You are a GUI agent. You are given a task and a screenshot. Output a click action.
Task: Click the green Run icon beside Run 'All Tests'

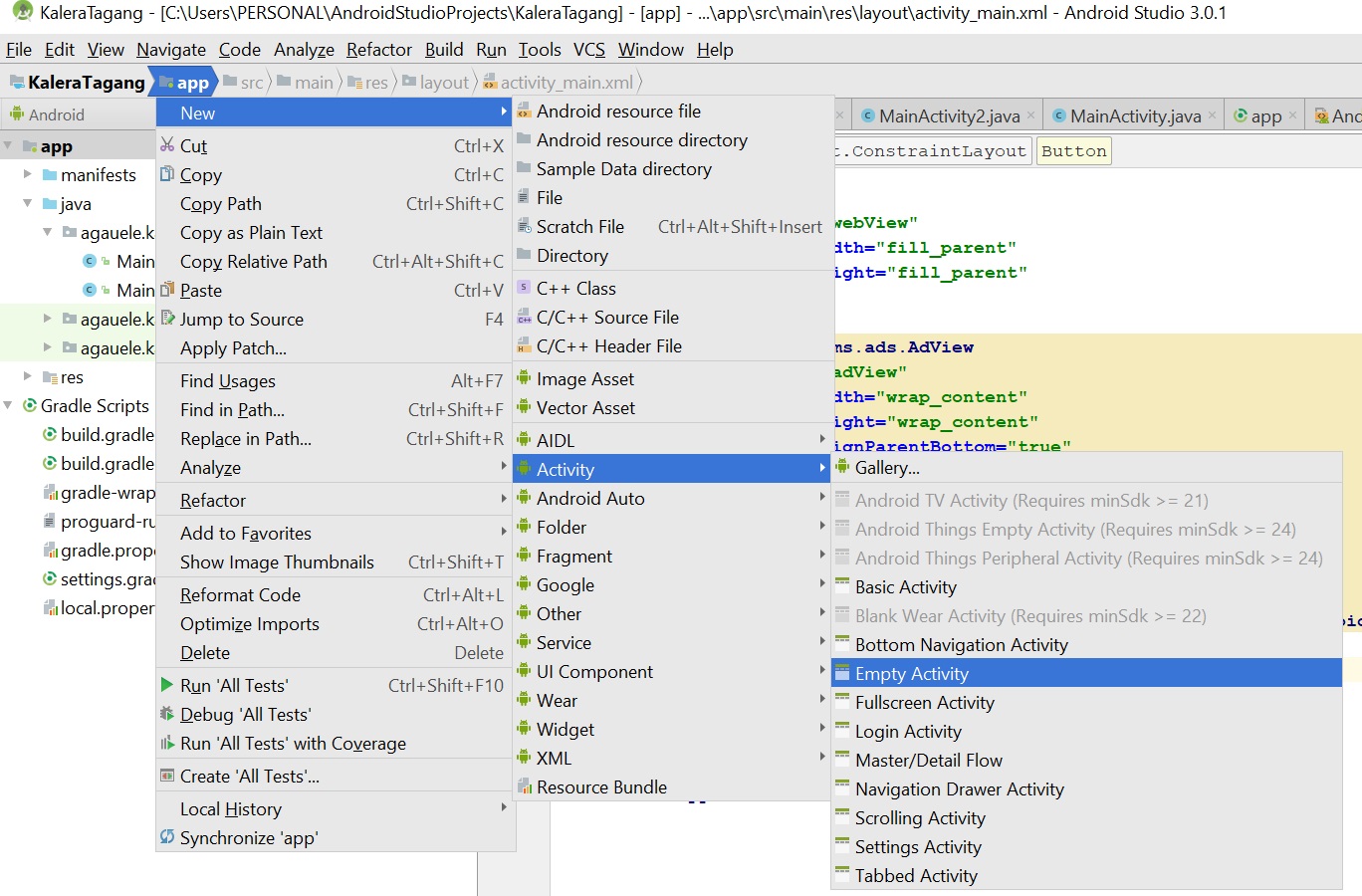click(166, 684)
